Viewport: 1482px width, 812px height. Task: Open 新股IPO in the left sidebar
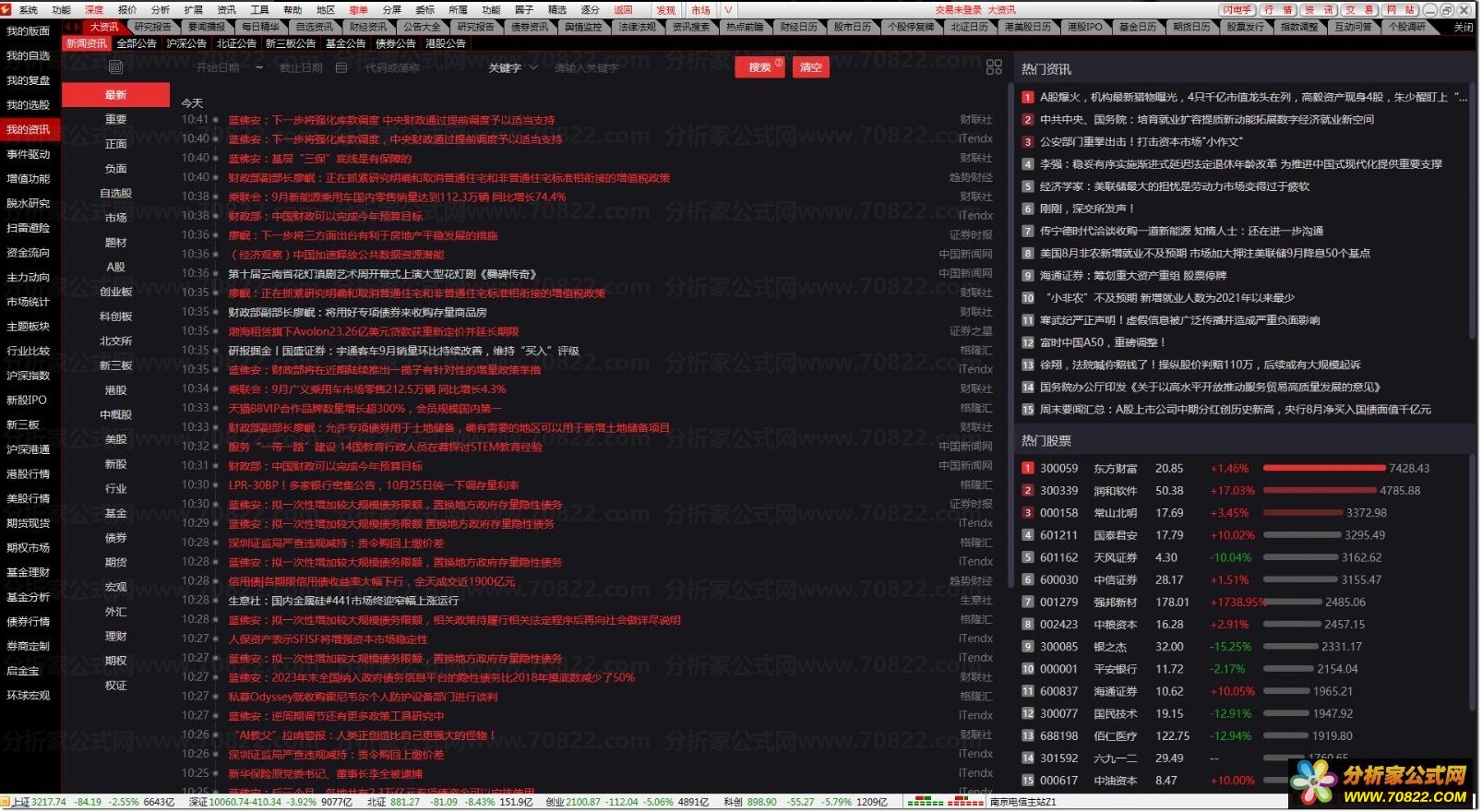[27, 400]
